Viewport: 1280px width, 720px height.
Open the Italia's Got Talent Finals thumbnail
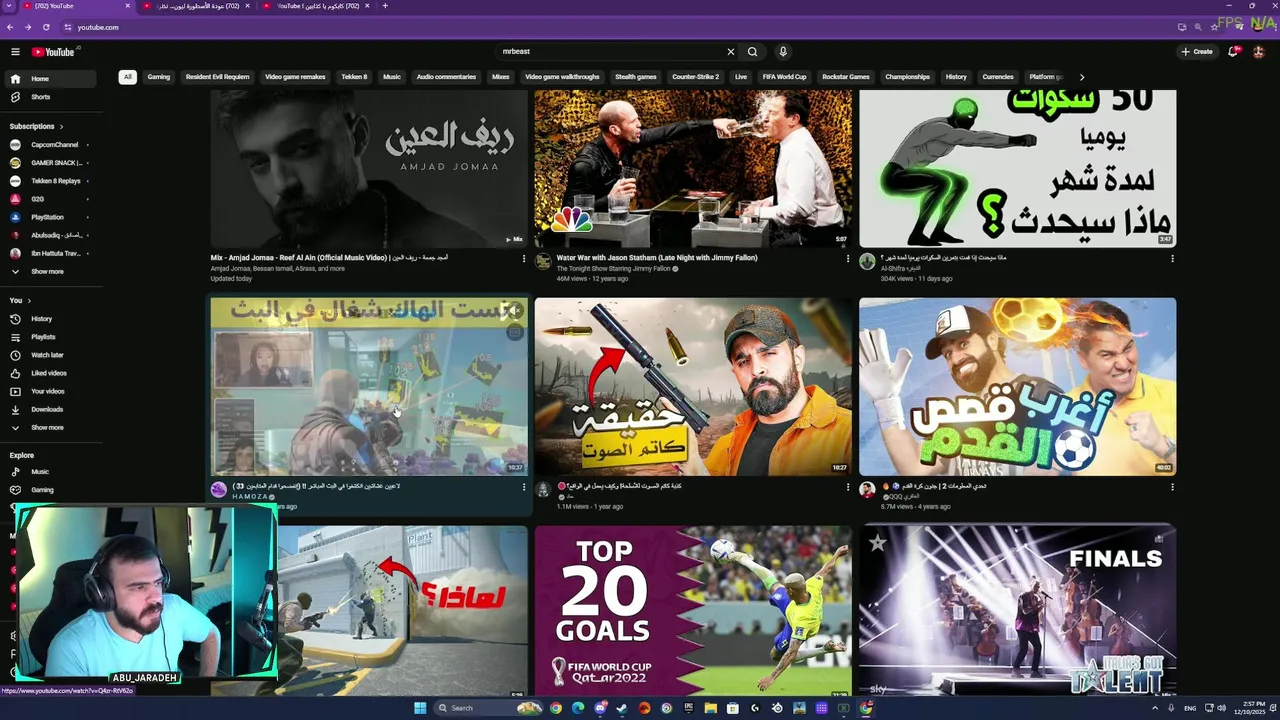[1018, 611]
